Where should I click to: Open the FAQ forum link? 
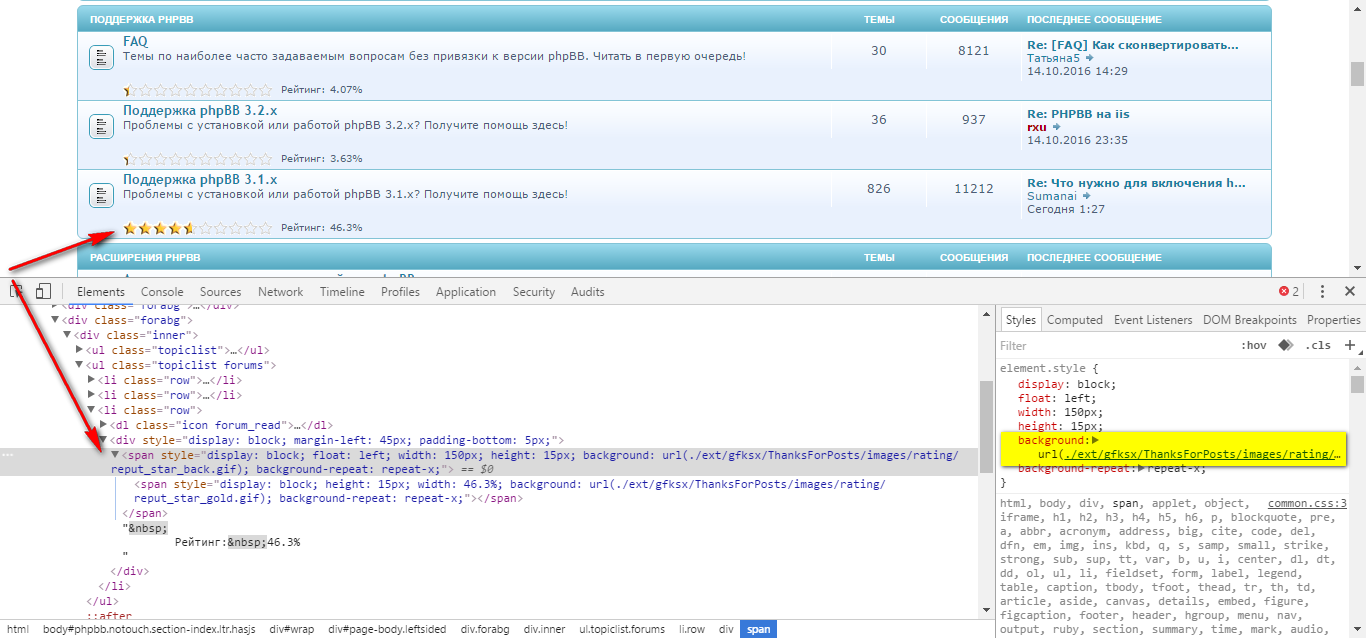point(135,42)
